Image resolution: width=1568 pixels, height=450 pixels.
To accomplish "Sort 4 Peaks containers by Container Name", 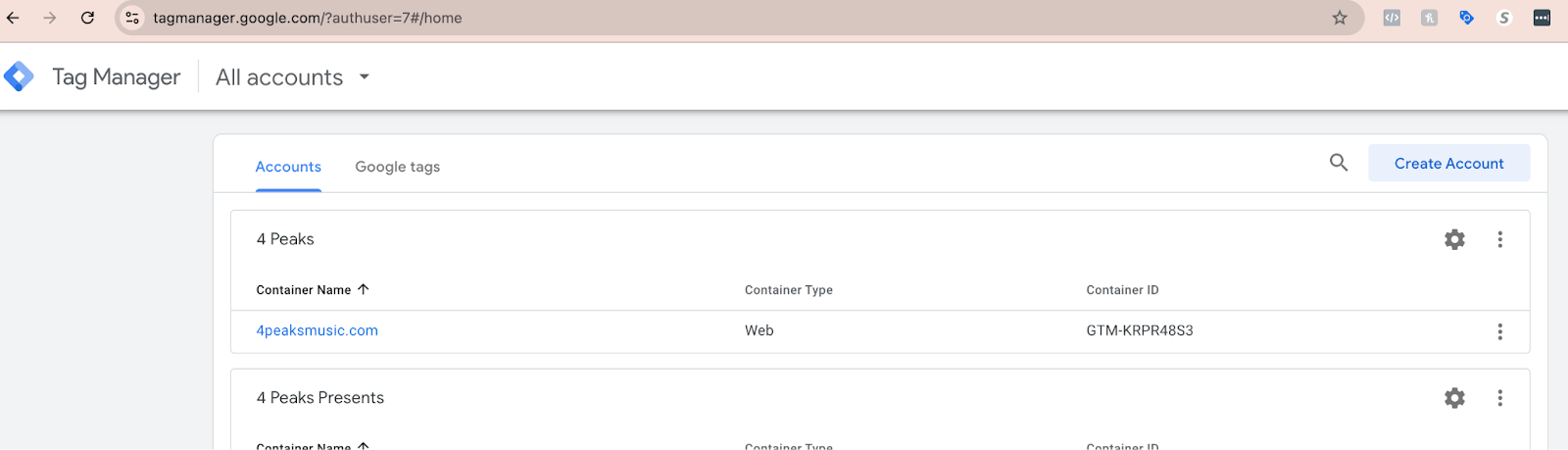I will [x=312, y=290].
